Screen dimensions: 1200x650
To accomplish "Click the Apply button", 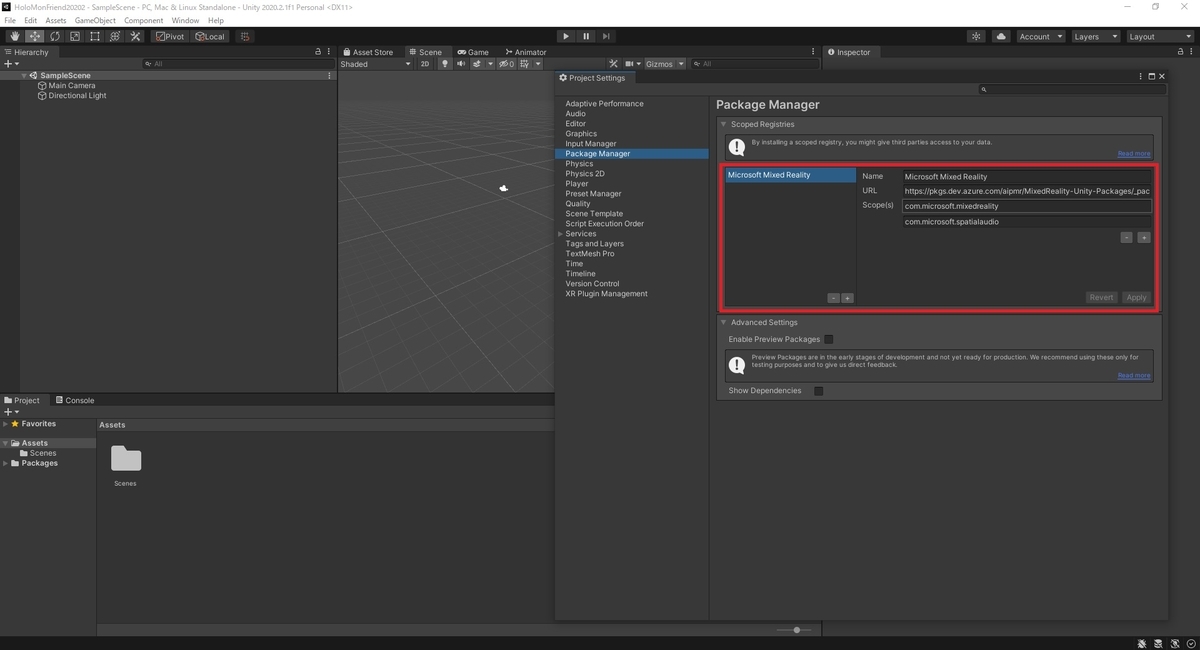I will click(1136, 297).
